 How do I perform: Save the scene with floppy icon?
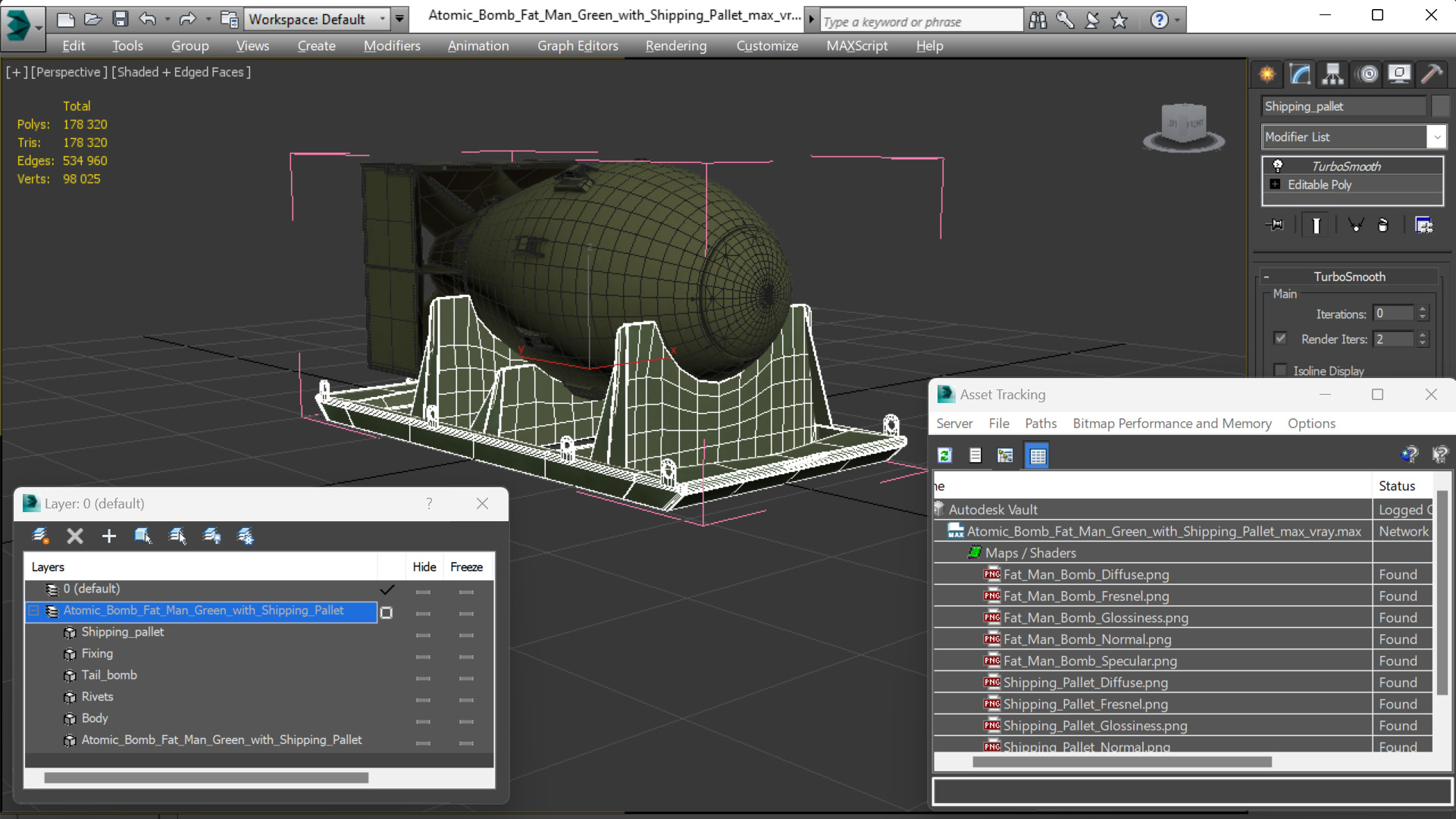click(121, 19)
